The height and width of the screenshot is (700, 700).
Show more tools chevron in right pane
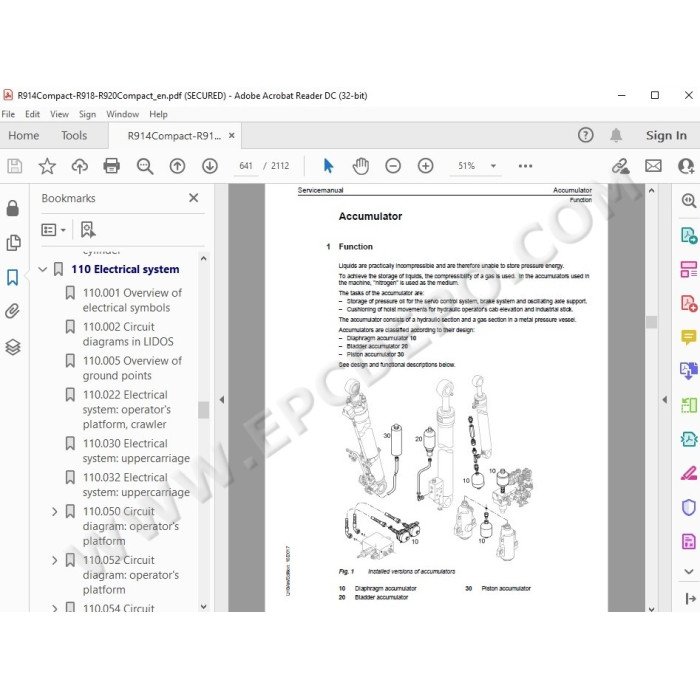688,571
